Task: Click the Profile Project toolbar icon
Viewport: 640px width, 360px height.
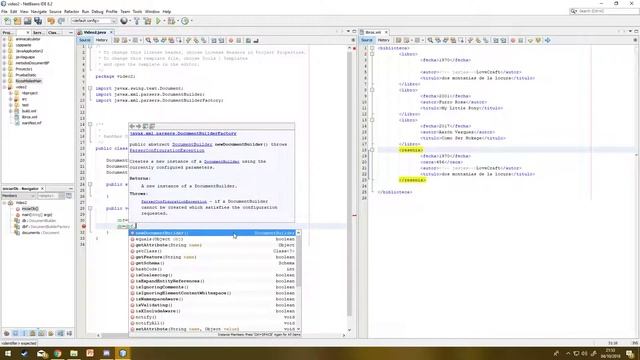Action: tap(185, 21)
